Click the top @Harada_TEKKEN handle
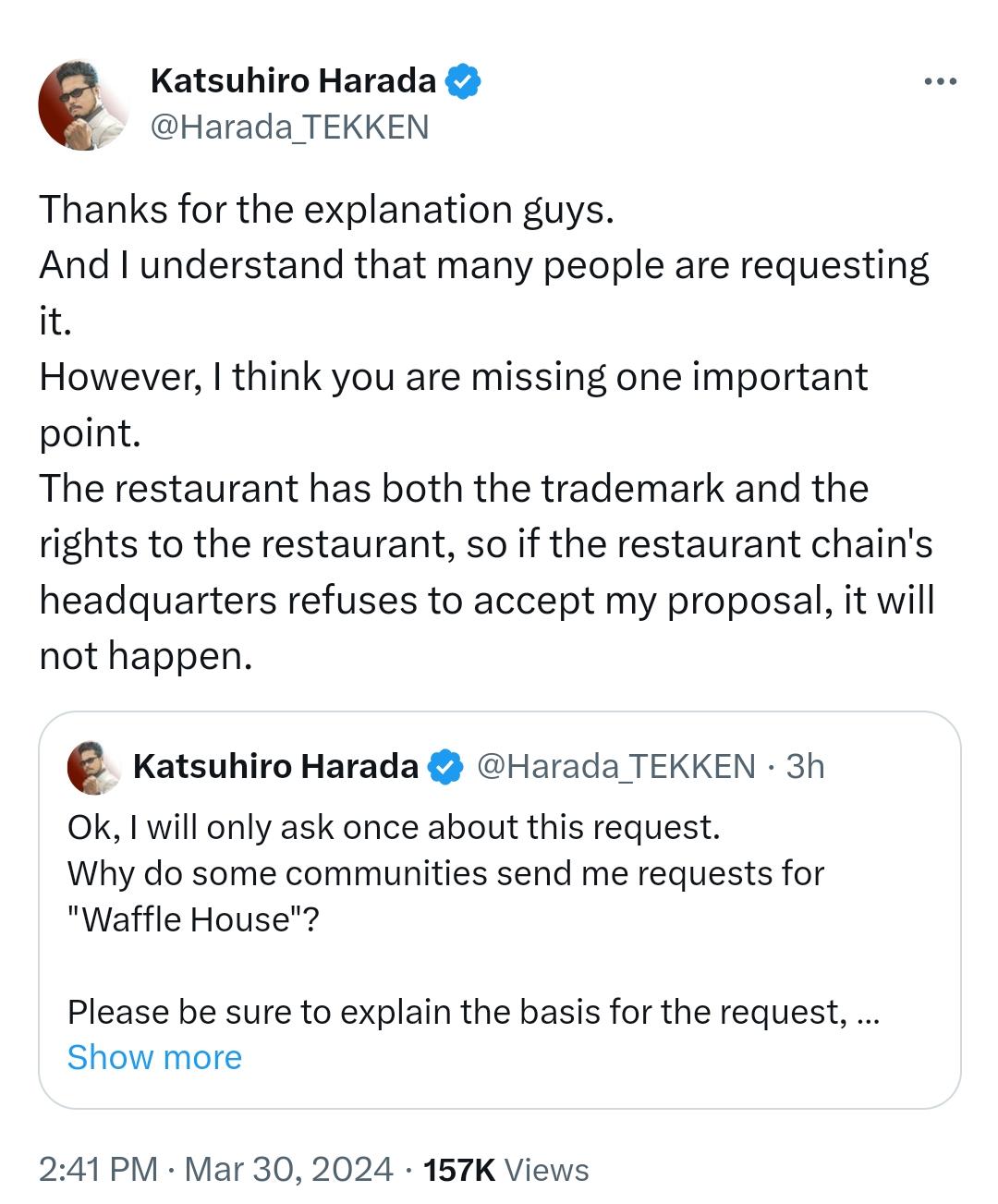998x1204 pixels. (x=289, y=127)
